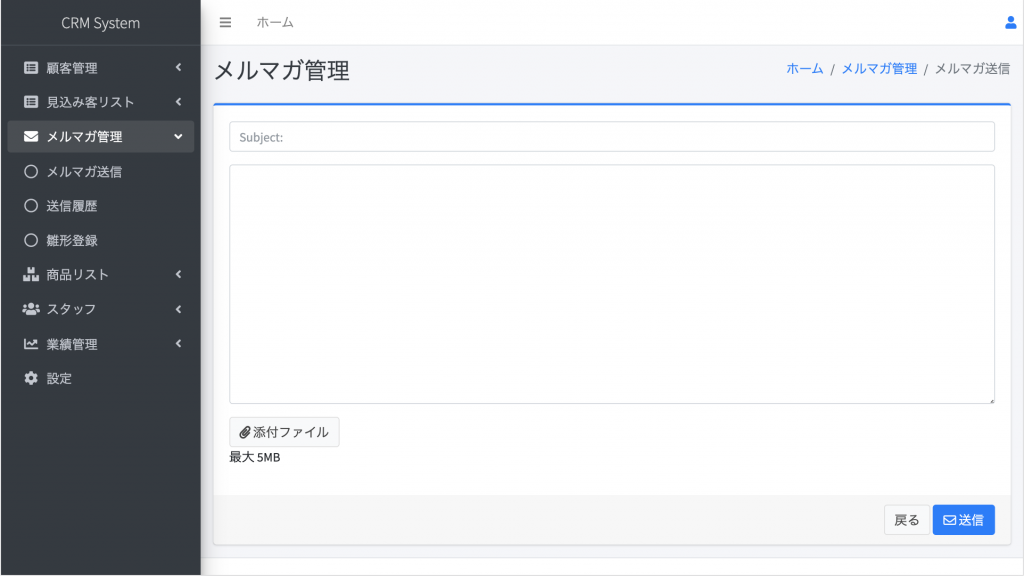
Task: Open the user profile icon
Action: (1010, 22)
